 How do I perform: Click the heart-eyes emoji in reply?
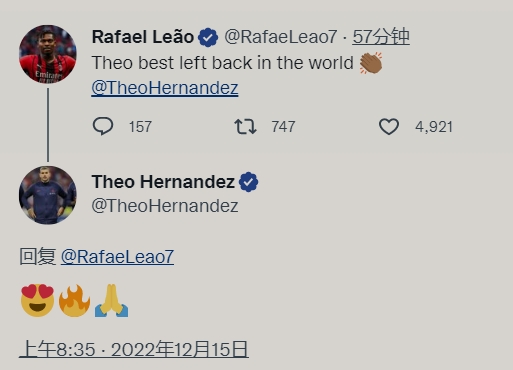pos(38,300)
